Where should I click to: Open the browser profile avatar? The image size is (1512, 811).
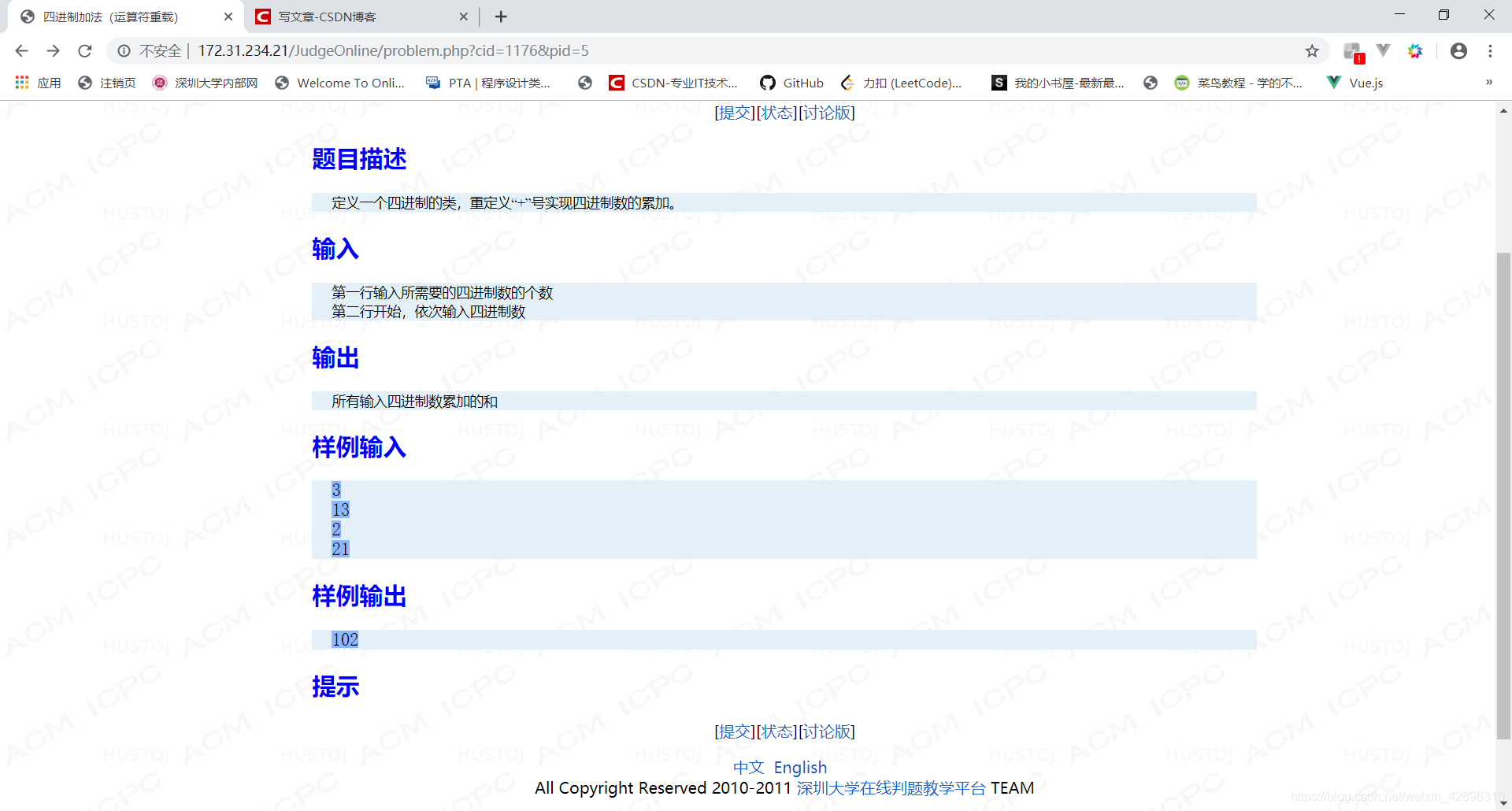click(1458, 50)
